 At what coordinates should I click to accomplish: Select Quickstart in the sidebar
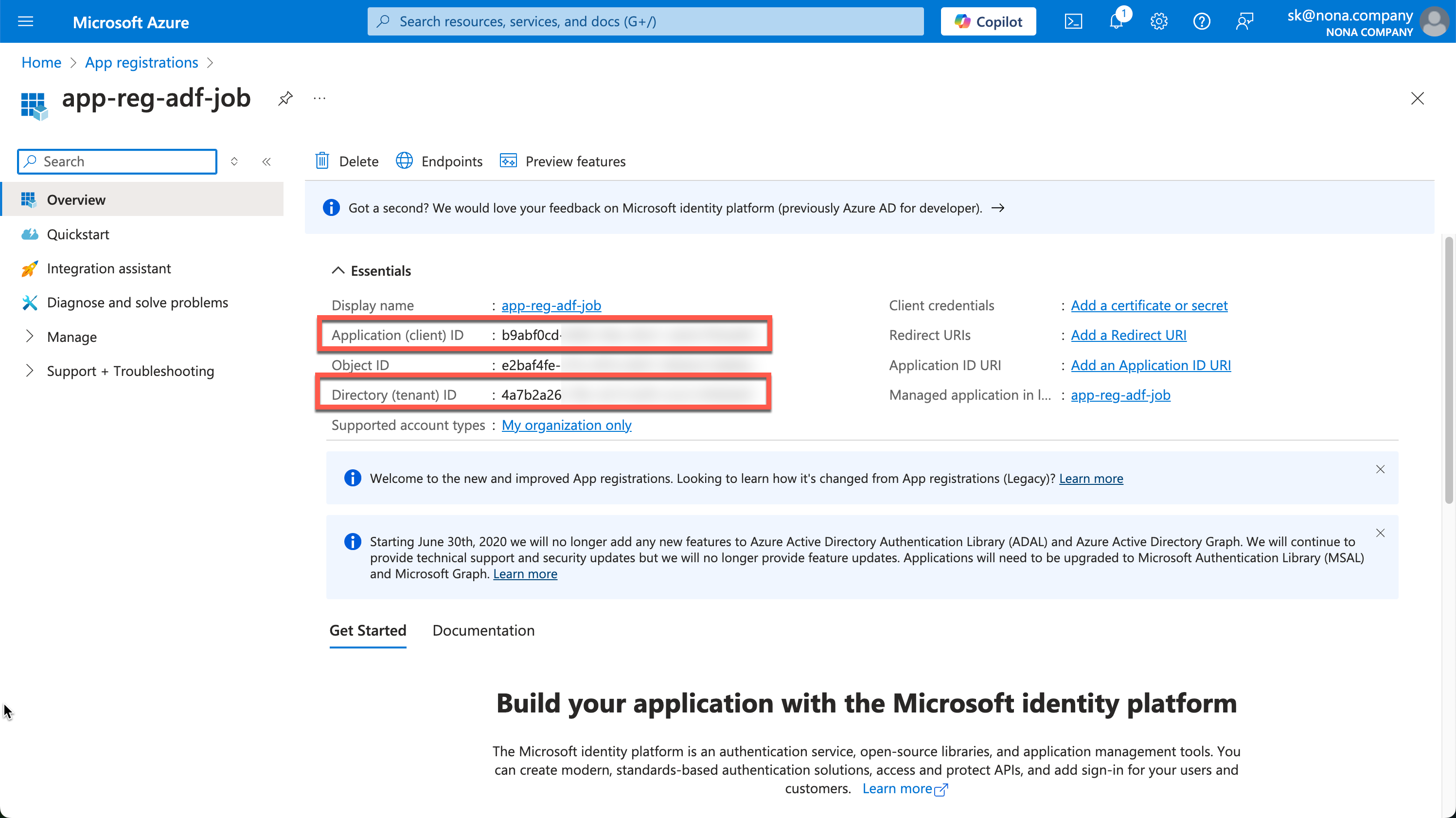click(78, 234)
